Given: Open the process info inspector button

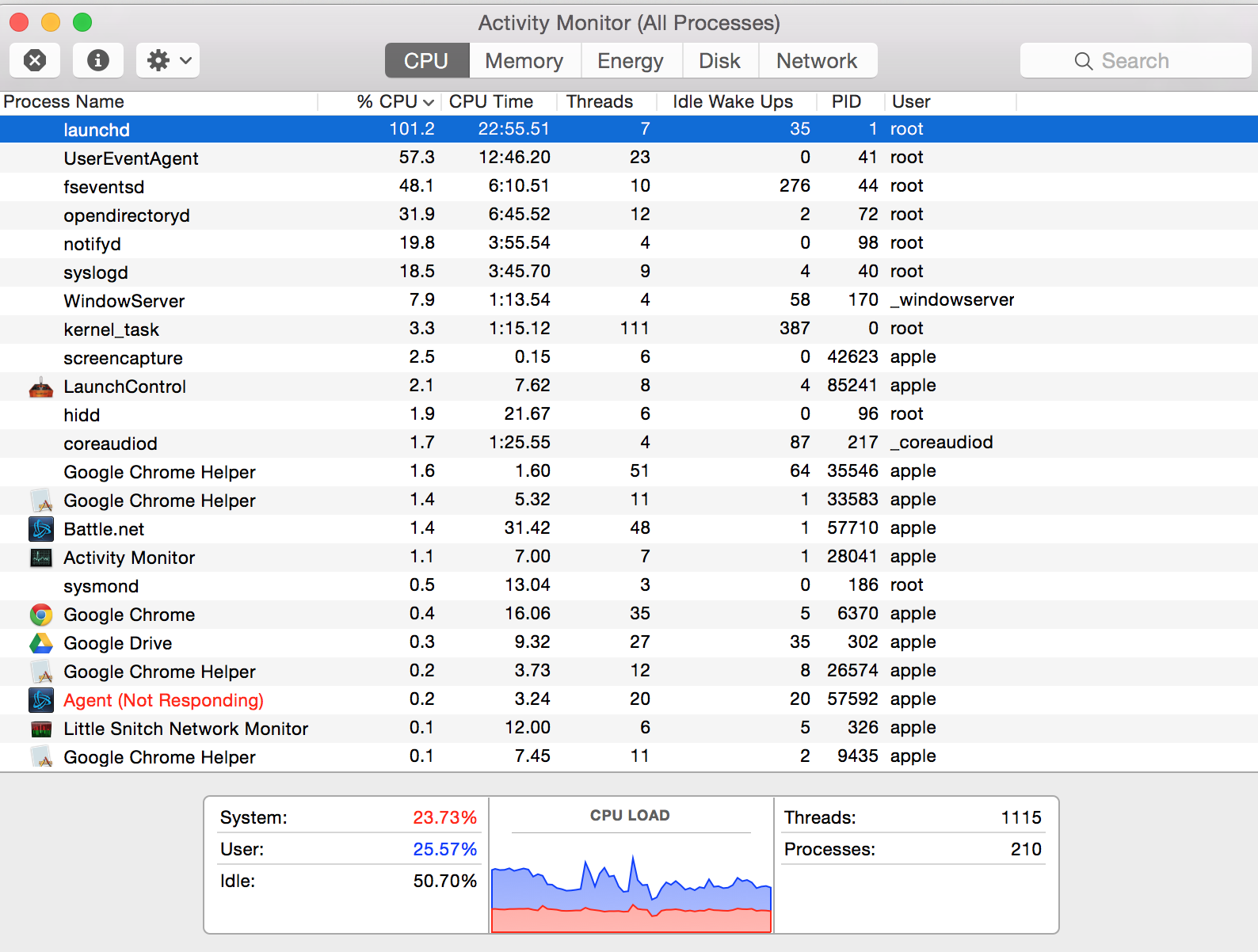Looking at the screenshot, I should point(98,60).
